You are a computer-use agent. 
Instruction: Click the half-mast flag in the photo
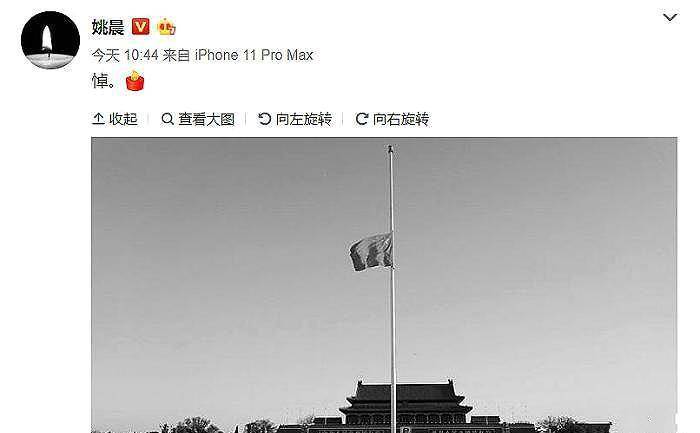tap(371, 252)
